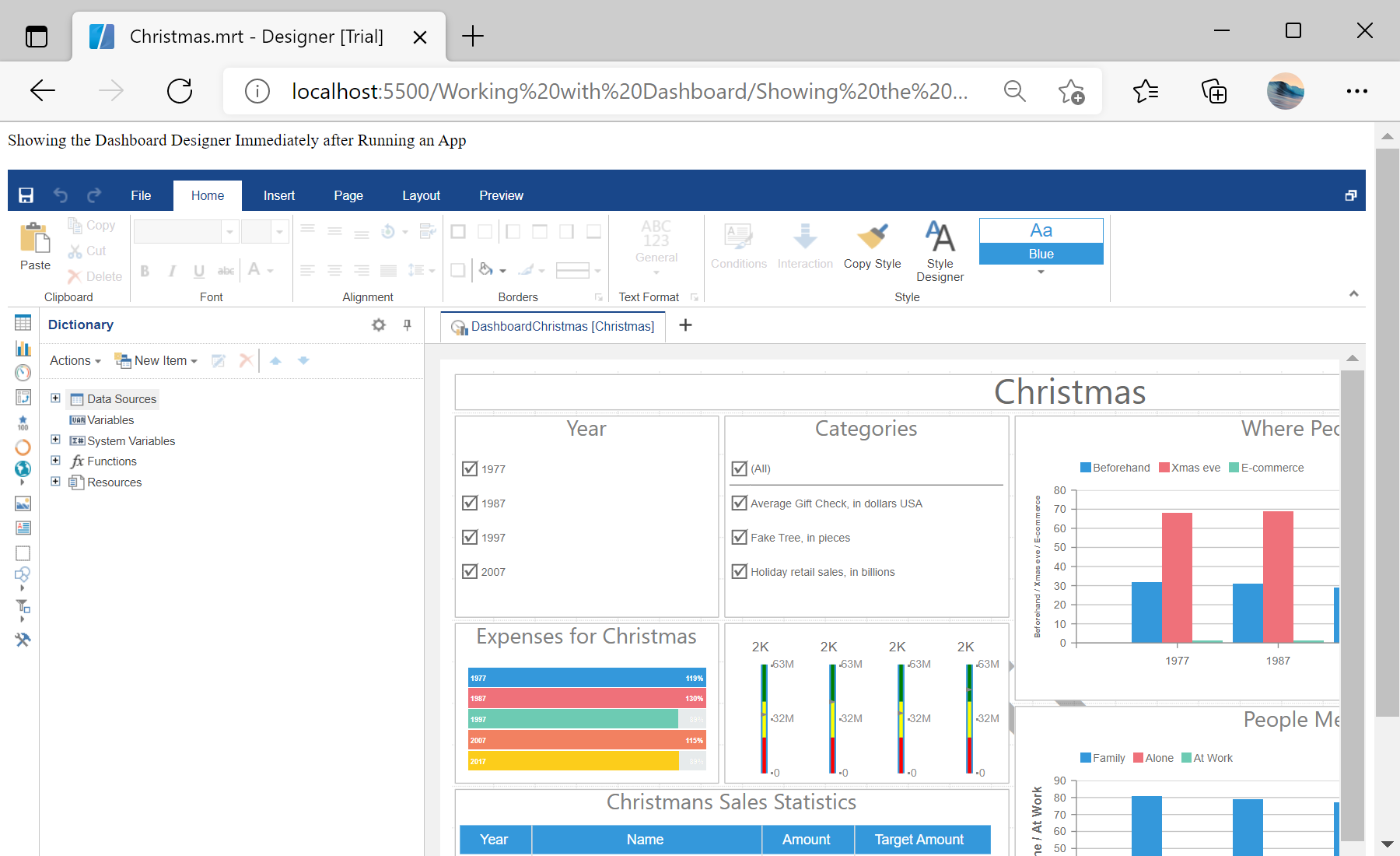Click the Christmas dashboard title text
The height and width of the screenshot is (856, 1400).
click(1069, 391)
